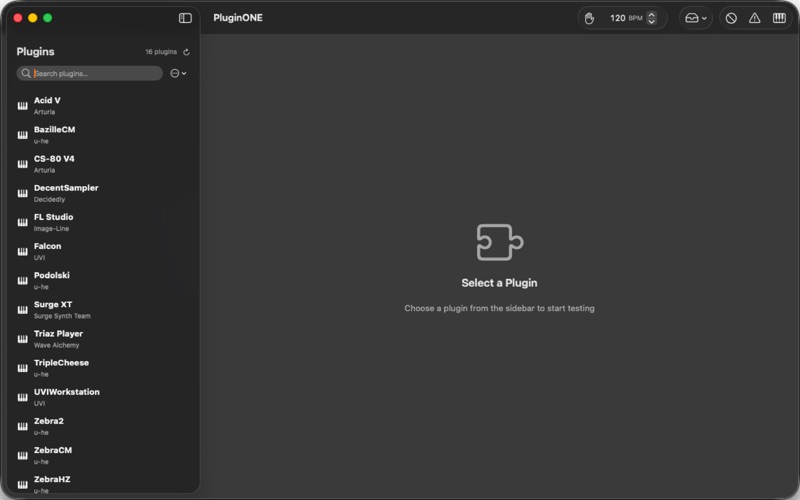Screen dimensions: 800x500
Task: Click the 16 plugins count label
Action: coord(161,52)
